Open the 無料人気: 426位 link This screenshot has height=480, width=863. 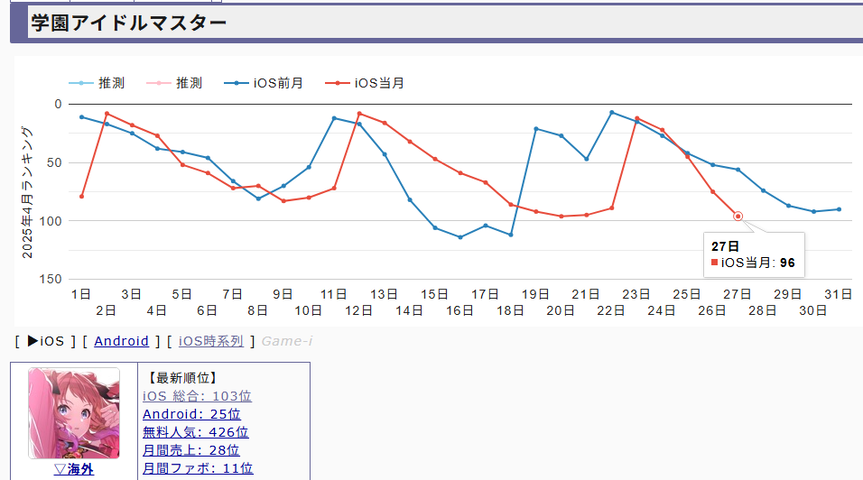[195, 433]
